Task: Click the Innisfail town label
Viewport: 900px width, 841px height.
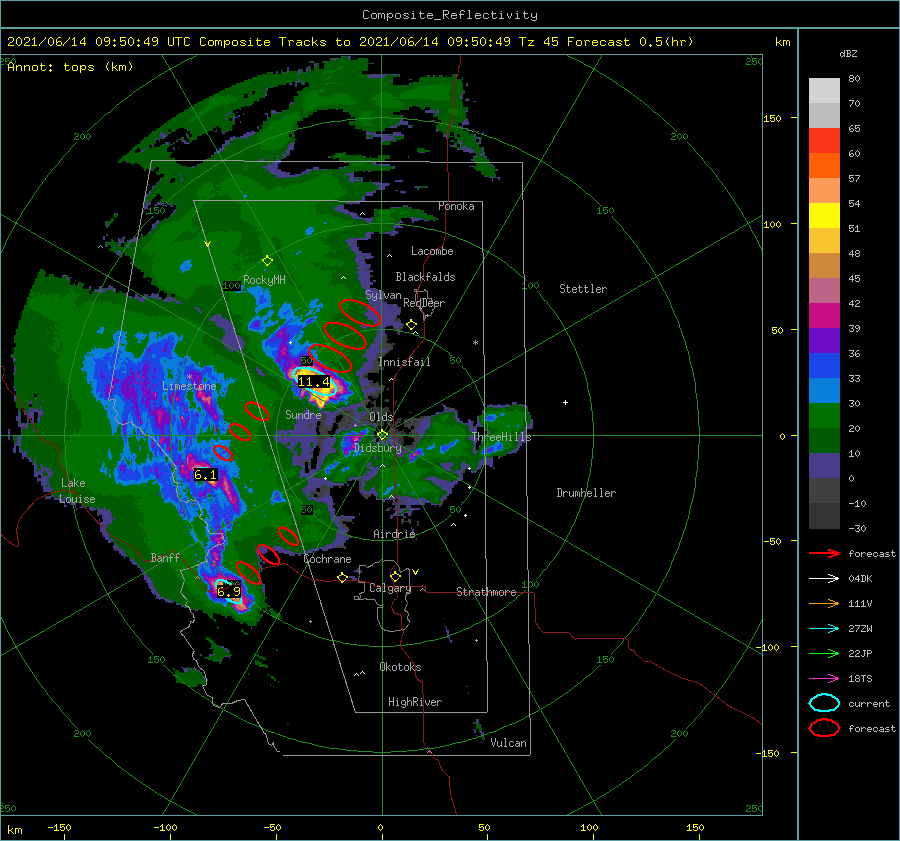Action: [x=404, y=362]
